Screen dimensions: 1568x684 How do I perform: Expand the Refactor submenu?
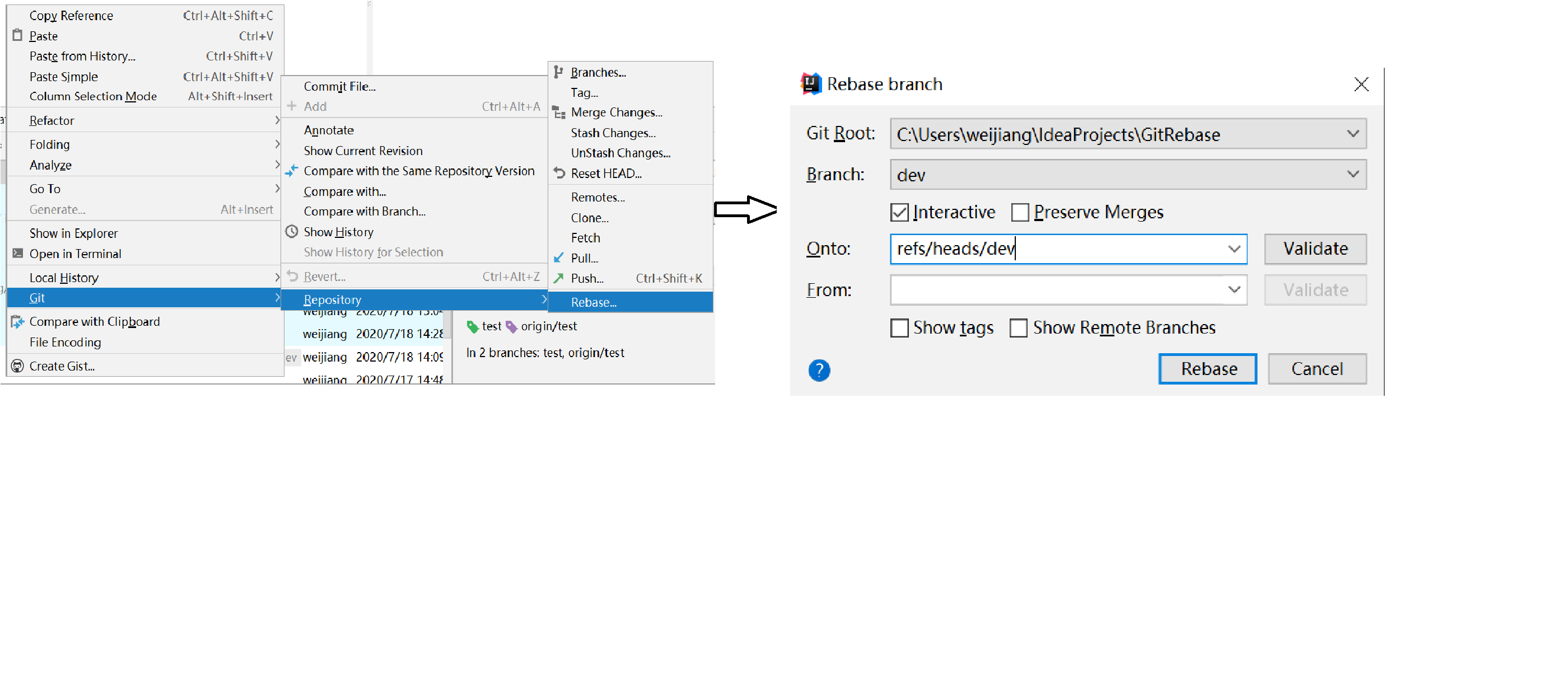point(145,120)
